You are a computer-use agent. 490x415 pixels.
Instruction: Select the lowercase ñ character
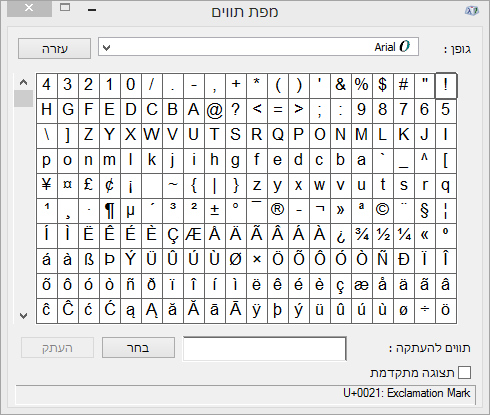coord(131,286)
